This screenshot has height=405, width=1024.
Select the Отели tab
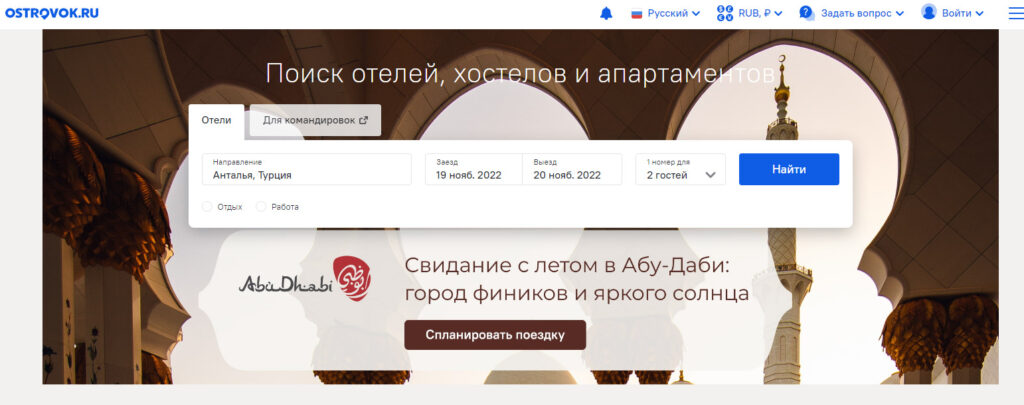[216, 121]
